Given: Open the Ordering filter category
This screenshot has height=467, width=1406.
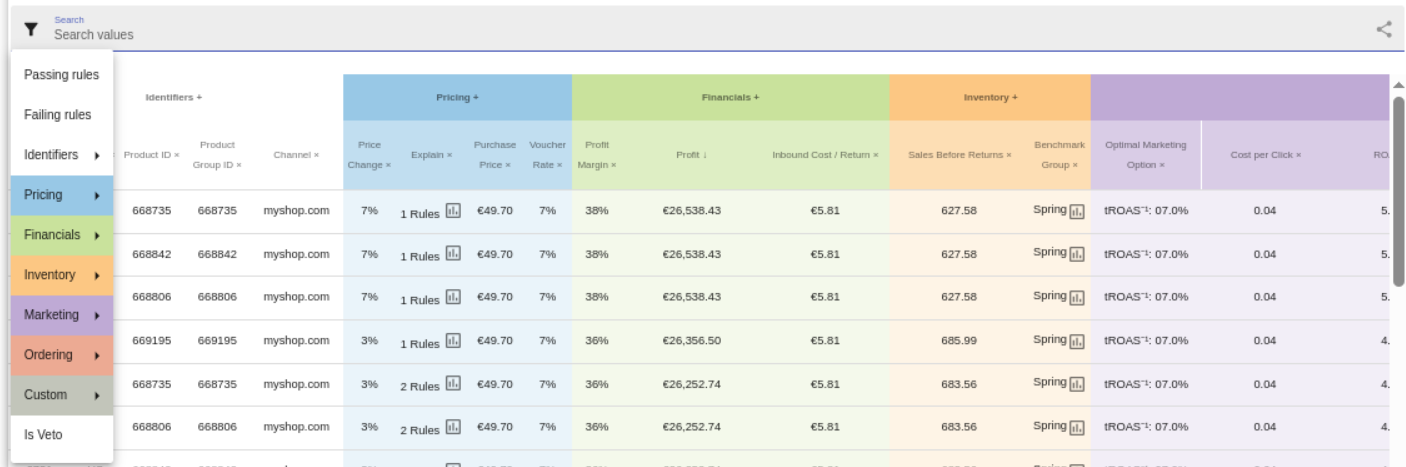Looking at the screenshot, I should coord(62,355).
